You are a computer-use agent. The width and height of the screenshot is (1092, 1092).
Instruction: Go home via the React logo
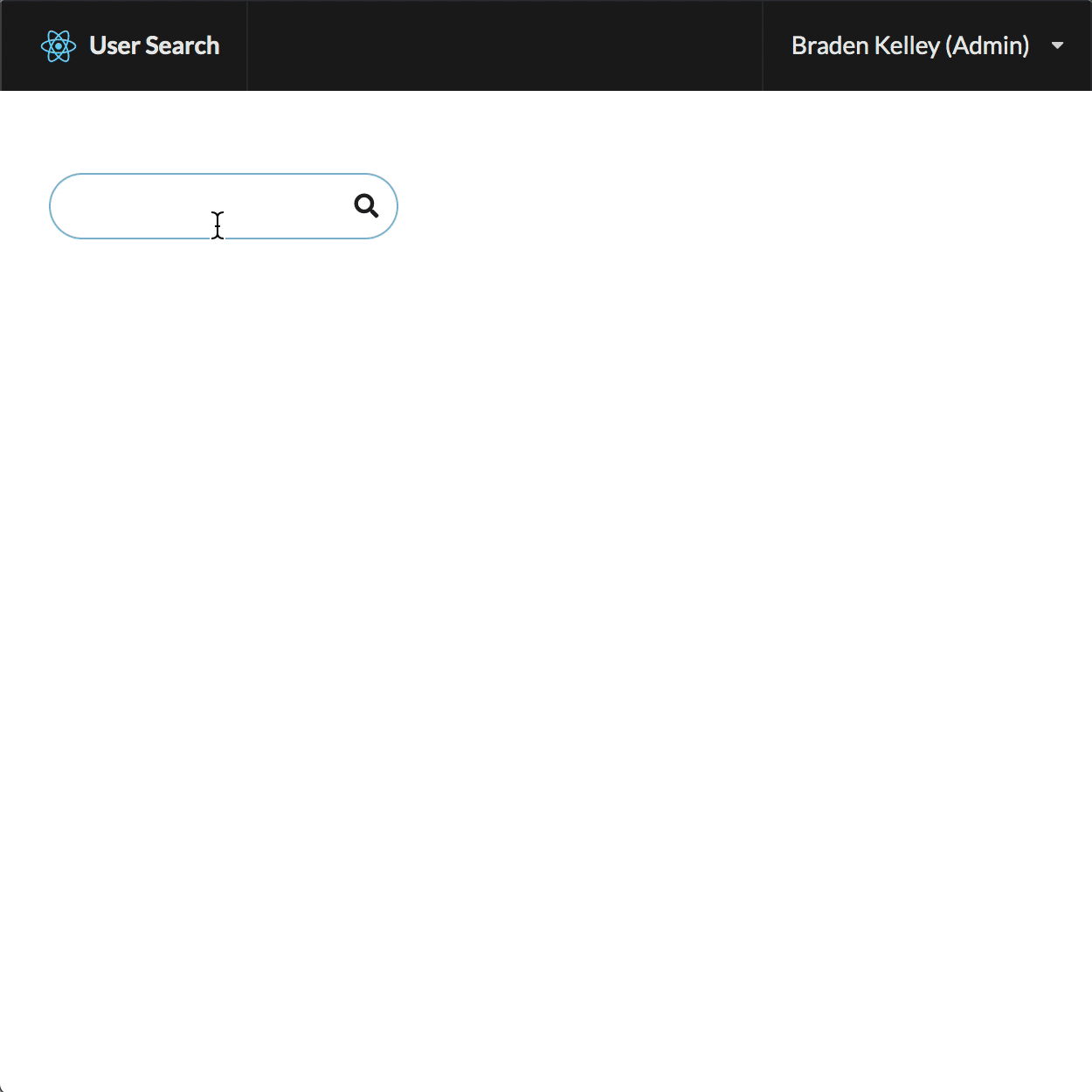click(x=59, y=46)
